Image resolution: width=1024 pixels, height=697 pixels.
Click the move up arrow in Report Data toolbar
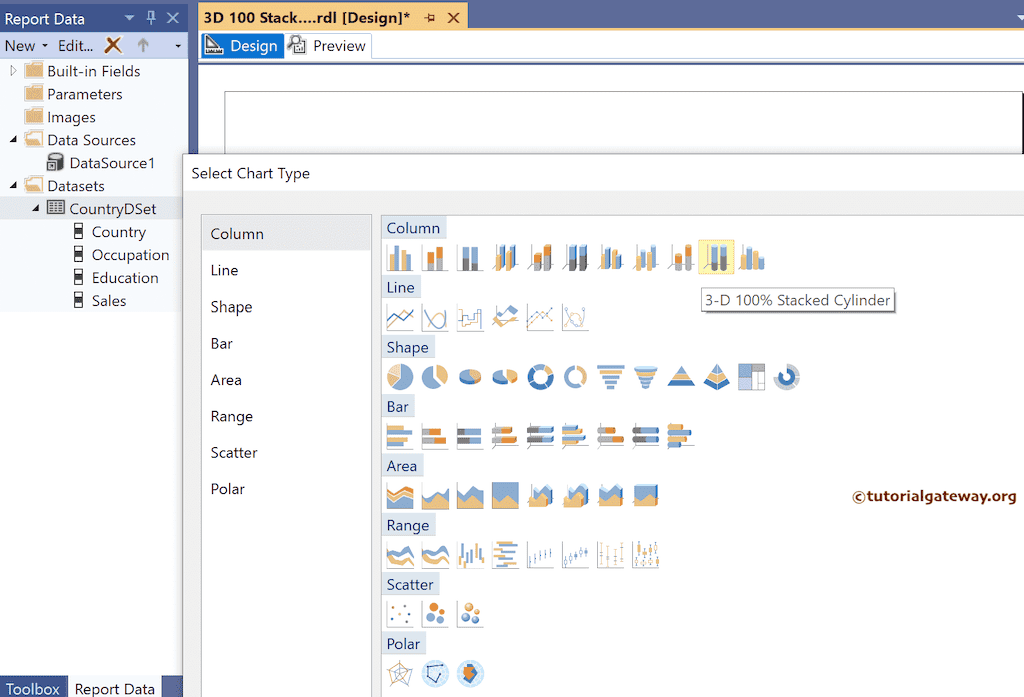[x=143, y=45]
